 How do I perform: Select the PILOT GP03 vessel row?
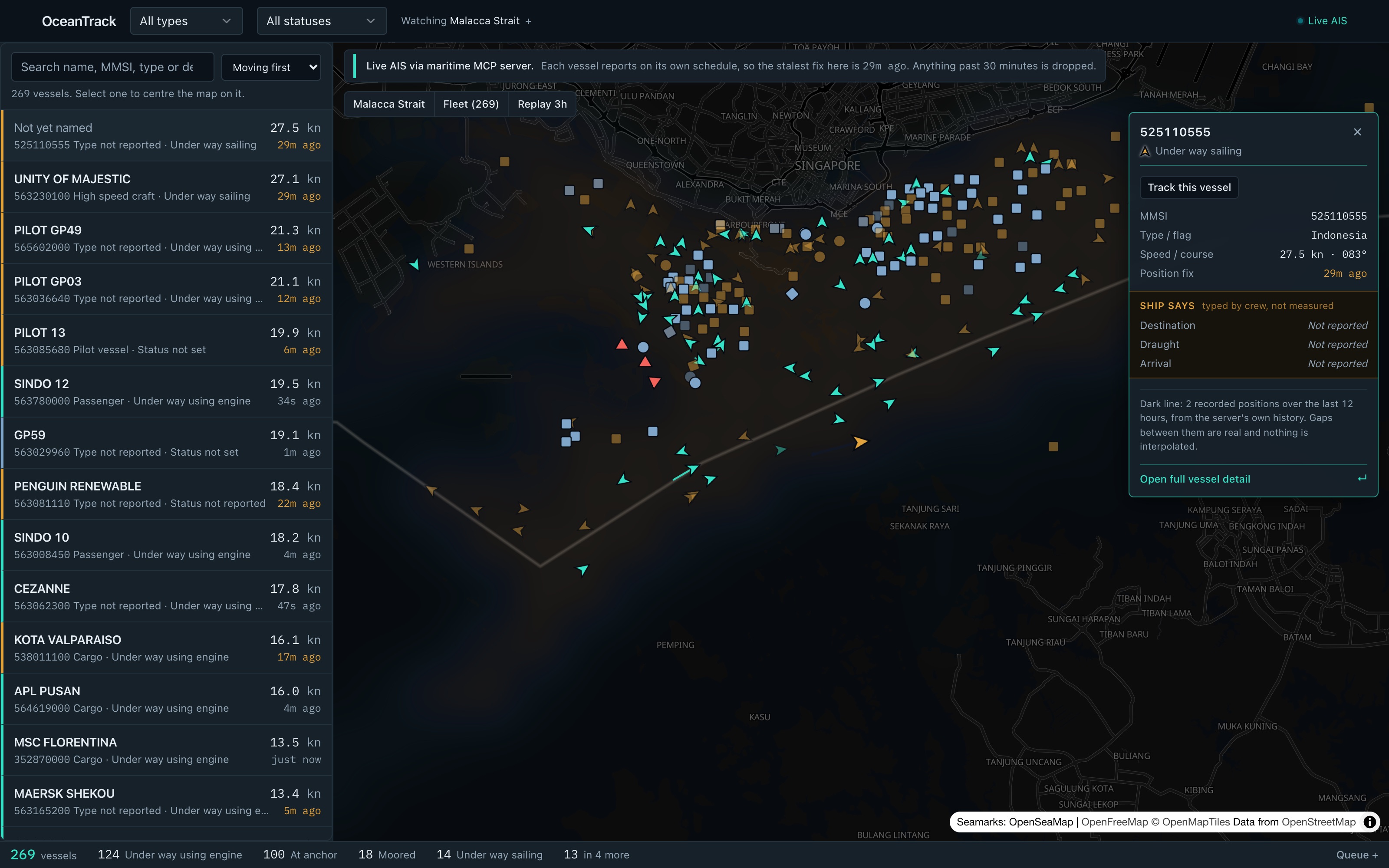167,289
